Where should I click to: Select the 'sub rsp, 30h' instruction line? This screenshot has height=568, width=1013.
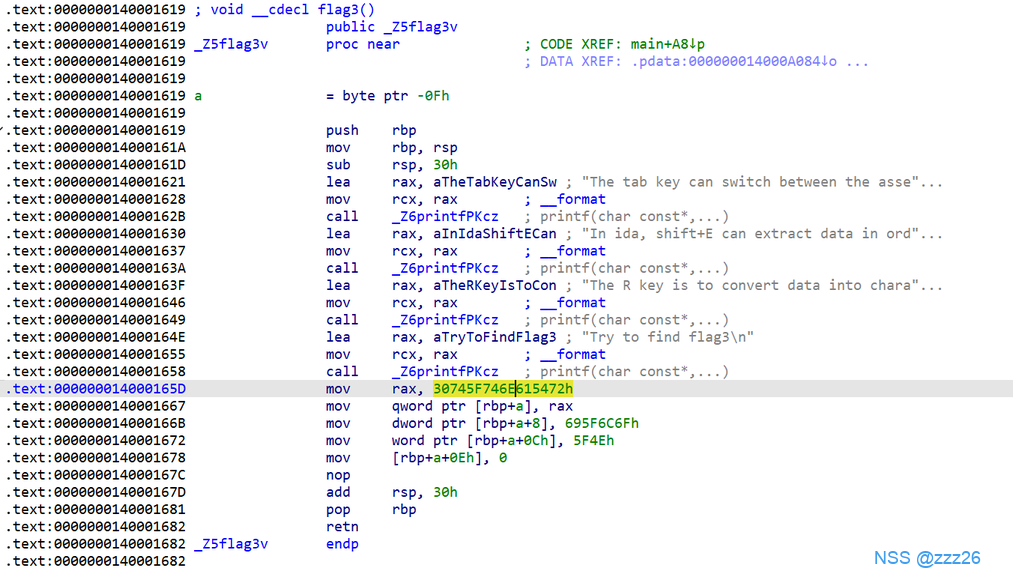(x=391, y=165)
